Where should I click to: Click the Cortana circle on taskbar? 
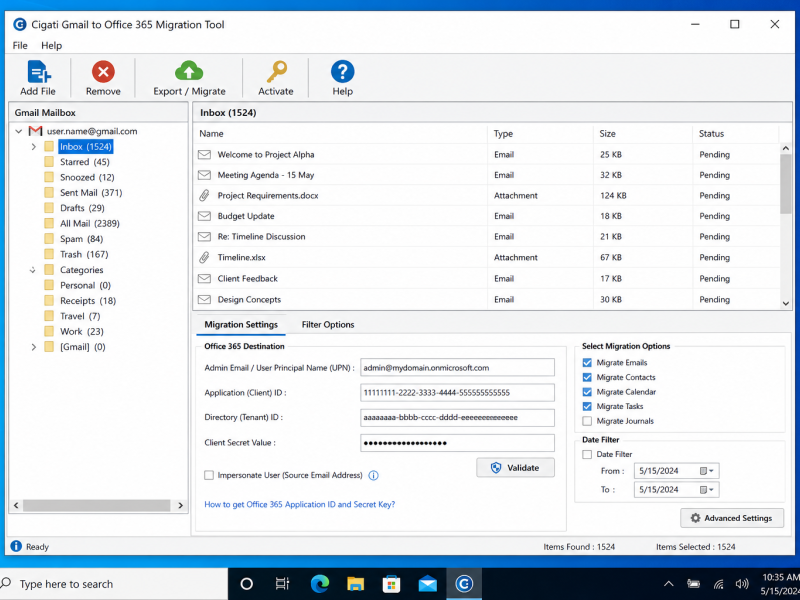246,584
